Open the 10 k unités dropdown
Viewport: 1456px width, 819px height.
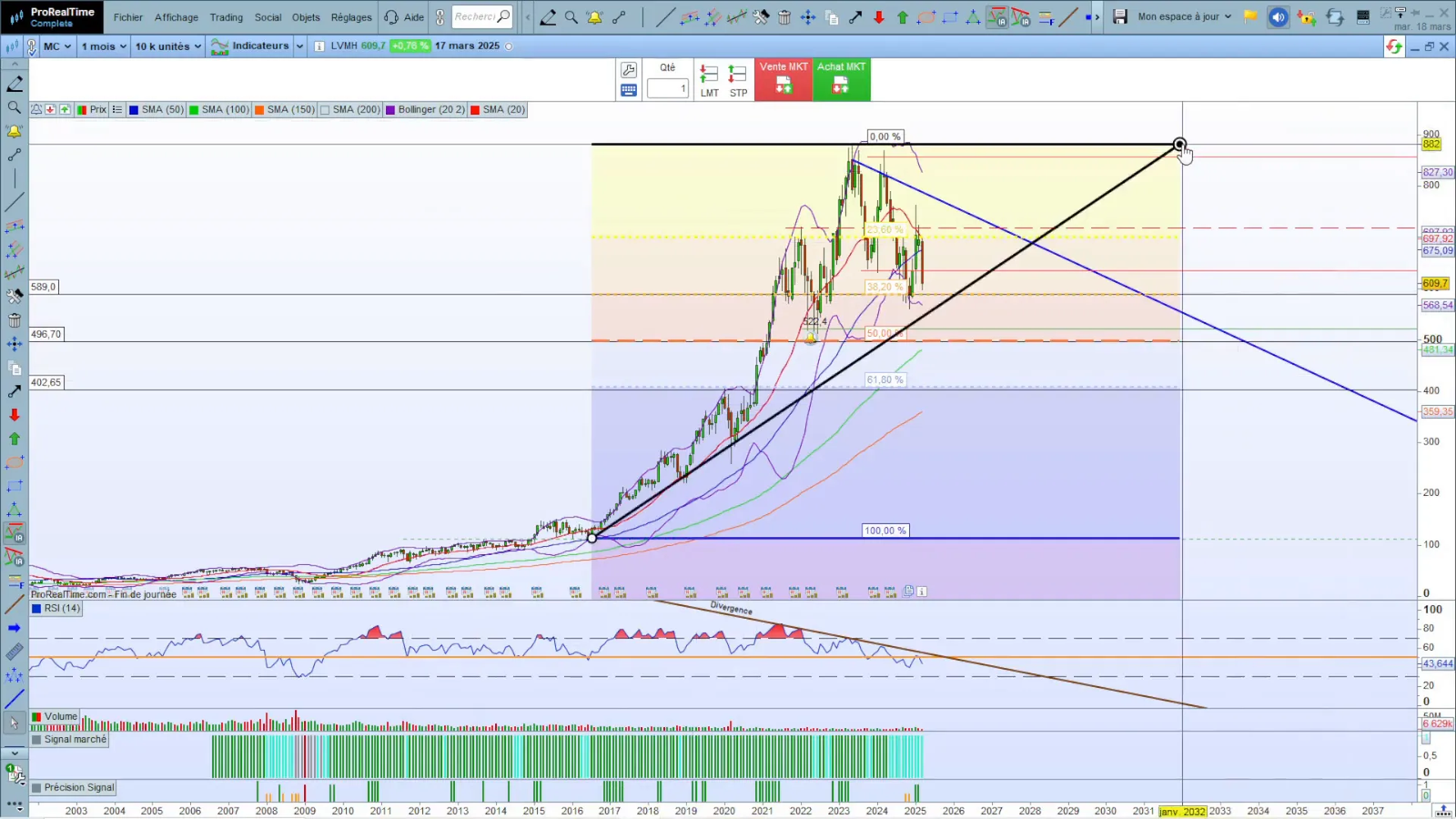(x=168, y=46)
